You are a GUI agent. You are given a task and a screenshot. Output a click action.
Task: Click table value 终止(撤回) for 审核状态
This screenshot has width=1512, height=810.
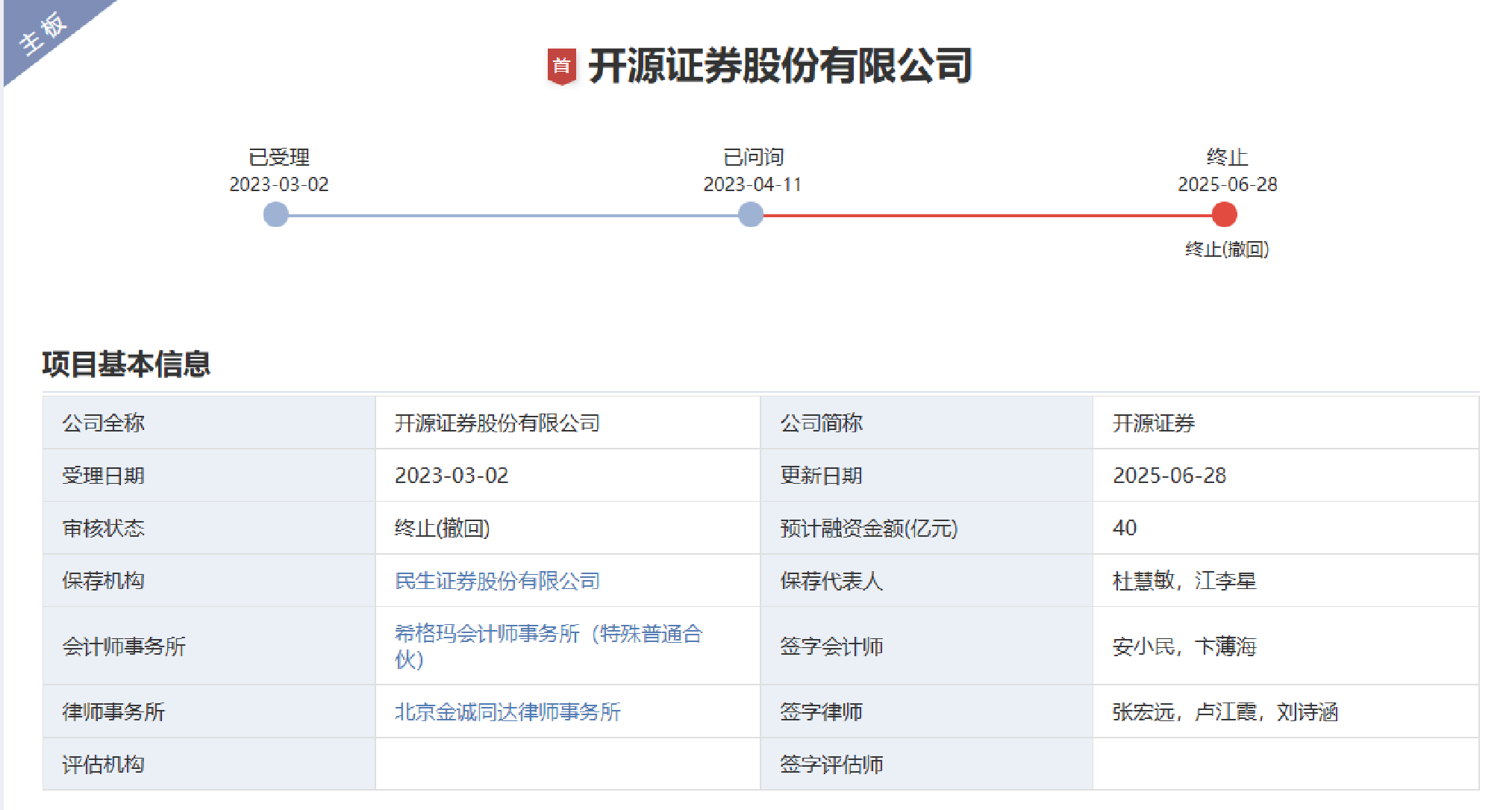(x=443, y=529)
